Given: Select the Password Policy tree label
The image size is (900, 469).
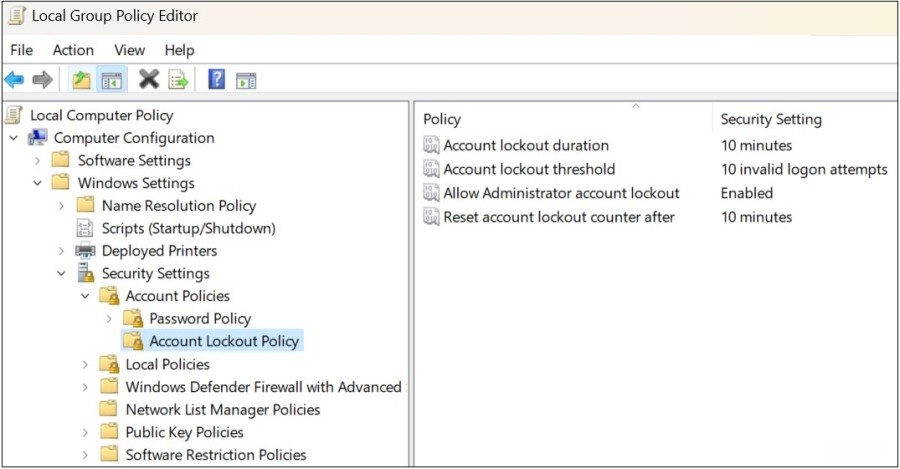Looking at the screenshot, I should point(200,318).
